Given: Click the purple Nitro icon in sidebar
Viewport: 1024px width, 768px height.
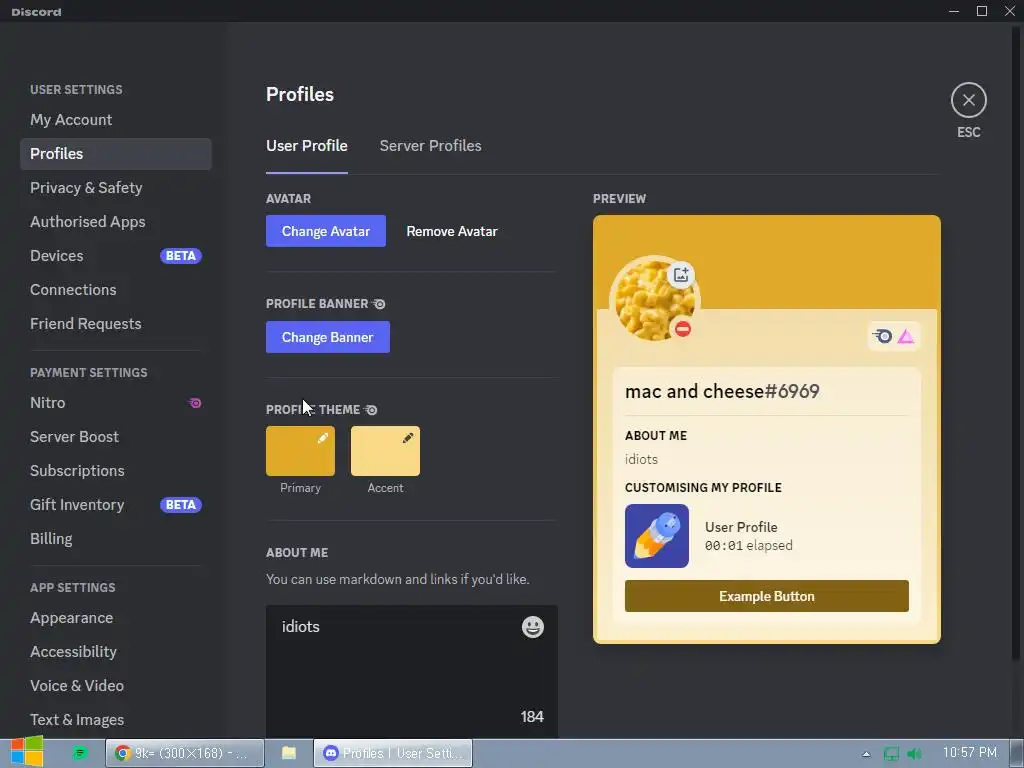Looking at the screenshot, I should pyautogui.click(x=195, y=403).
